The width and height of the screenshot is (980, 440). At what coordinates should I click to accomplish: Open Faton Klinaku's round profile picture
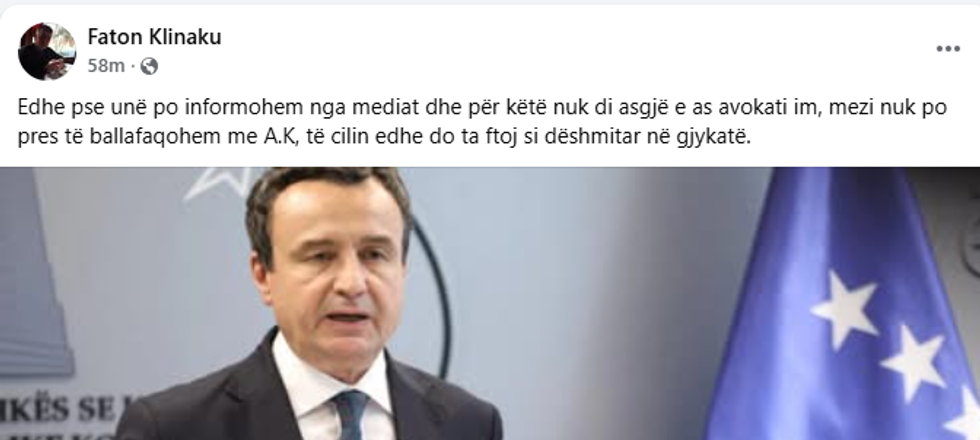[x=47, y=51]
